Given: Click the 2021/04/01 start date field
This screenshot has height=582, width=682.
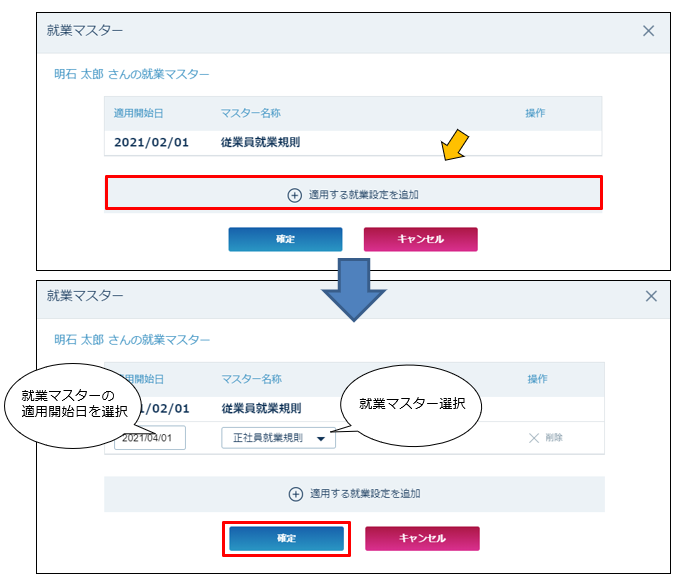Looking at the screenshot, I should 150,438.
